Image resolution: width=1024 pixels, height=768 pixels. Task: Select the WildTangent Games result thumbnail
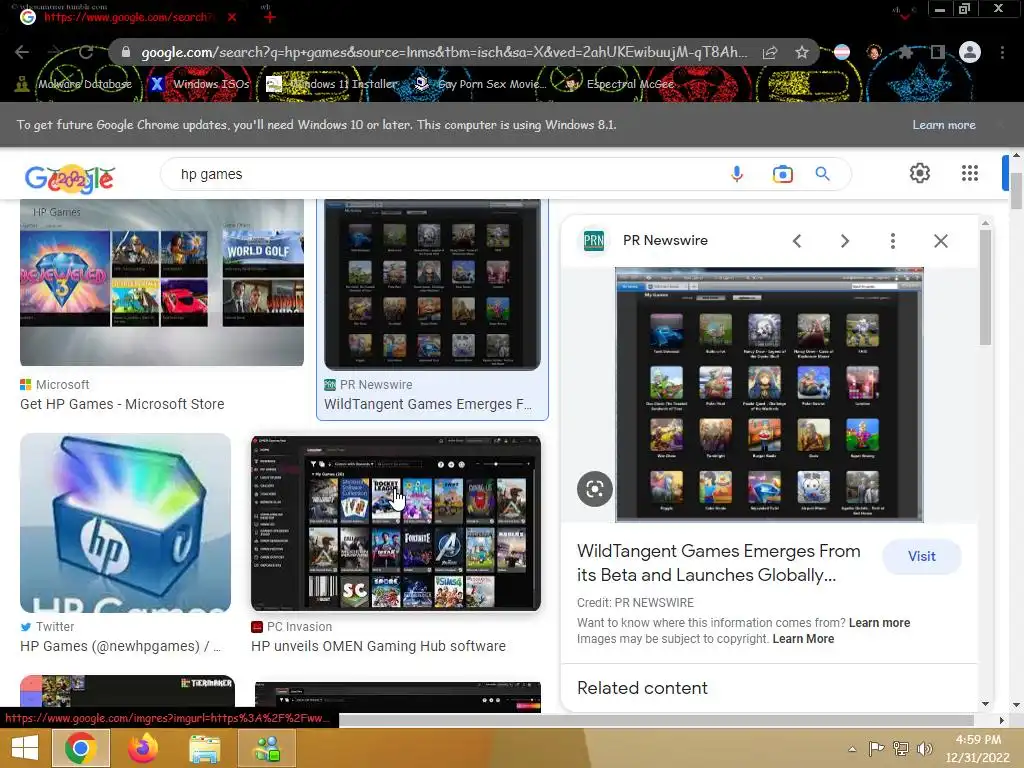(x=432, y=285)
